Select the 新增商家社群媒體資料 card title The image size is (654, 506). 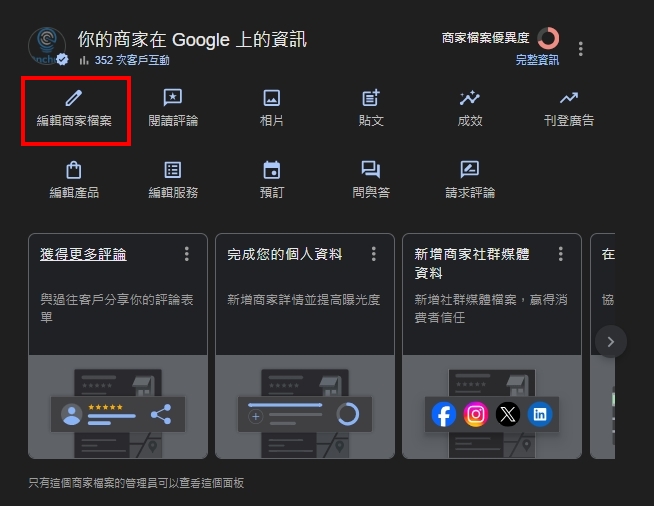click(x=472, y=263)
